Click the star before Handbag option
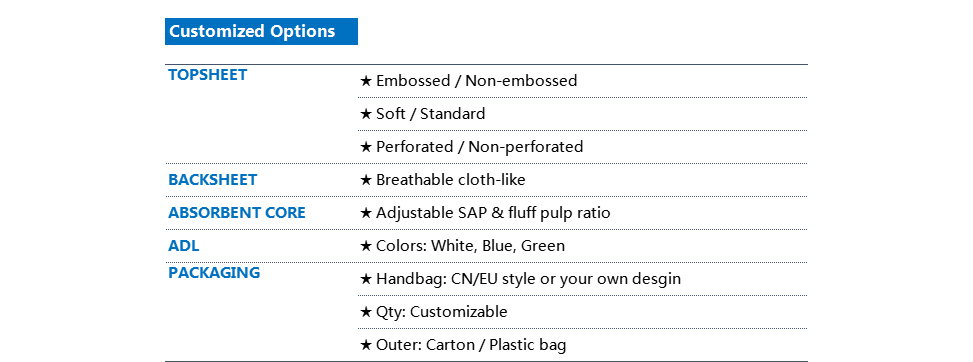973x362 pixels. (x=366, y=279)
